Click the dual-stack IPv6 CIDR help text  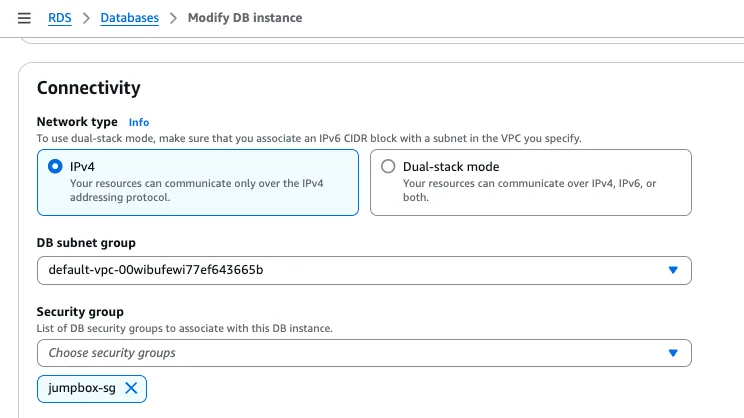pyautogui.click(x=309, y=139)
